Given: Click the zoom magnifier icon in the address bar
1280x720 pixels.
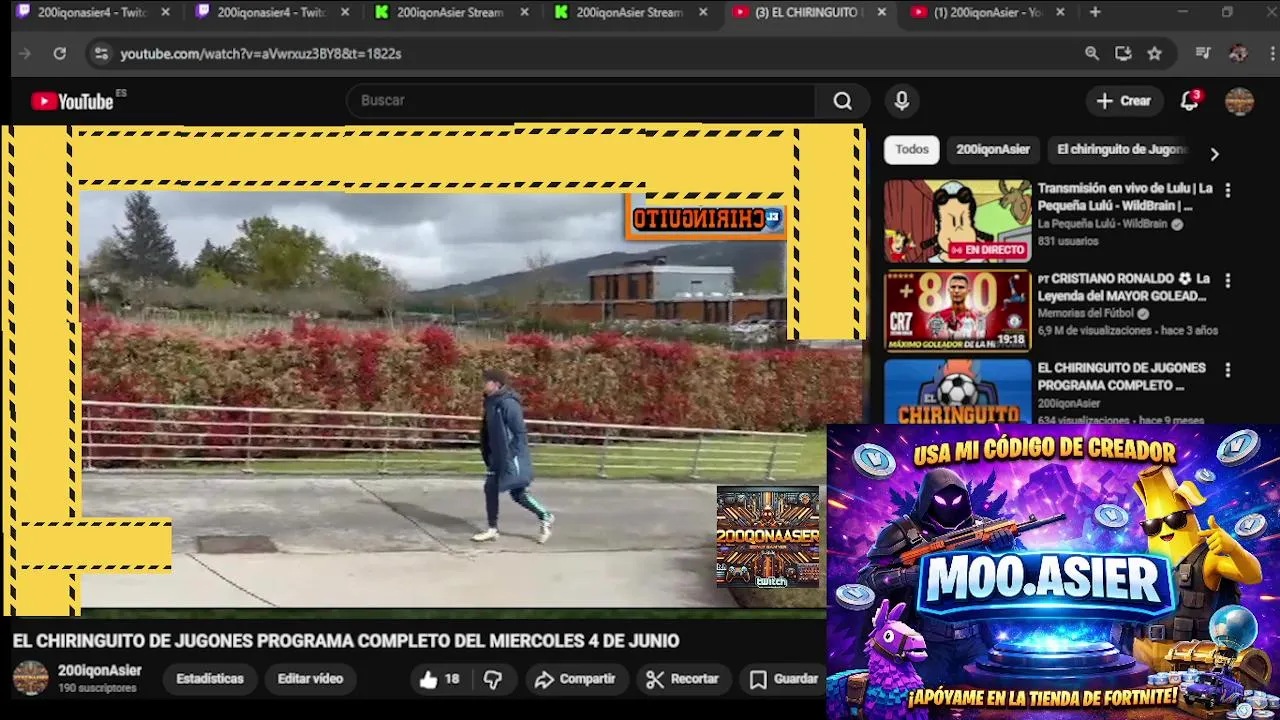Looking at the screenshot, I should coord(1092,54).
